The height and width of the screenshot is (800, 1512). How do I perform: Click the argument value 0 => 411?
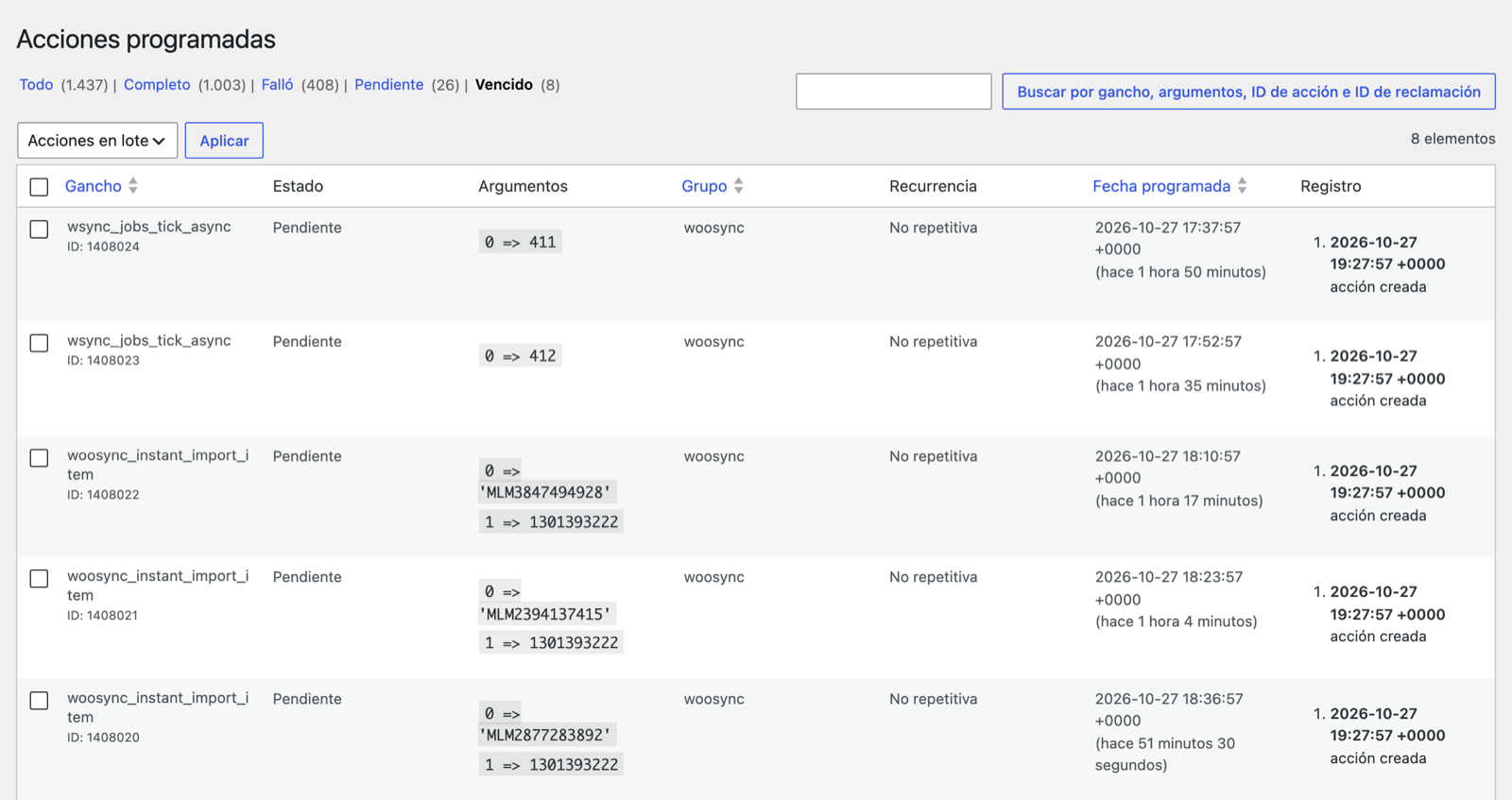pos(520,242)
